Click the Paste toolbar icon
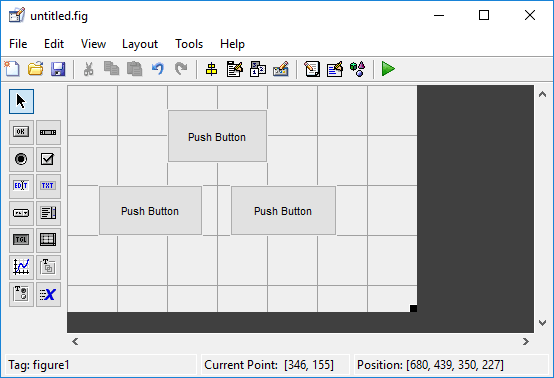Image resolution: width=554 pixels, height=378 pixels. (135, 69)
